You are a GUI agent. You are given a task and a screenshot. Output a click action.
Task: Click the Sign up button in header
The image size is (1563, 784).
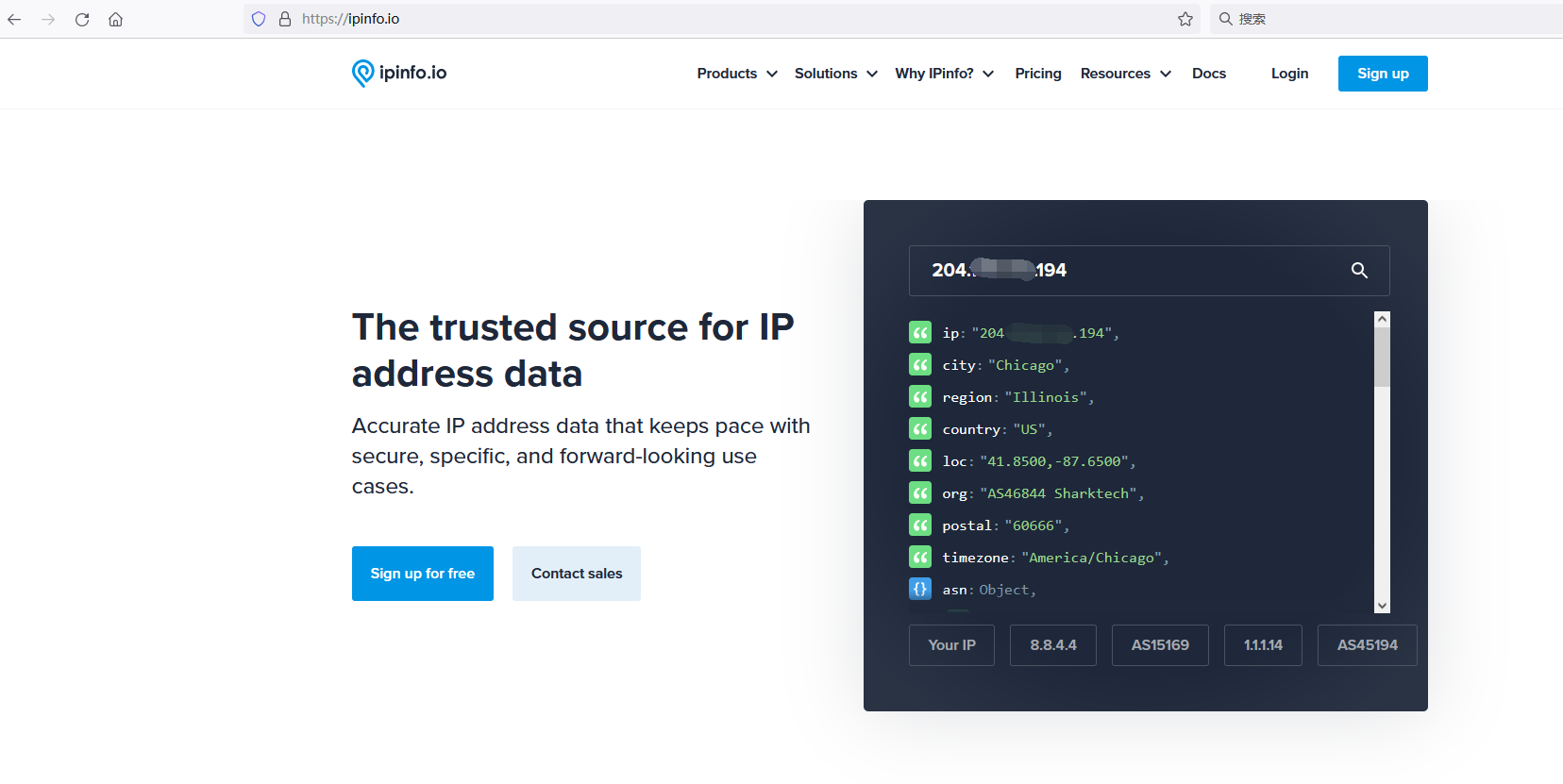point(1383,74)
